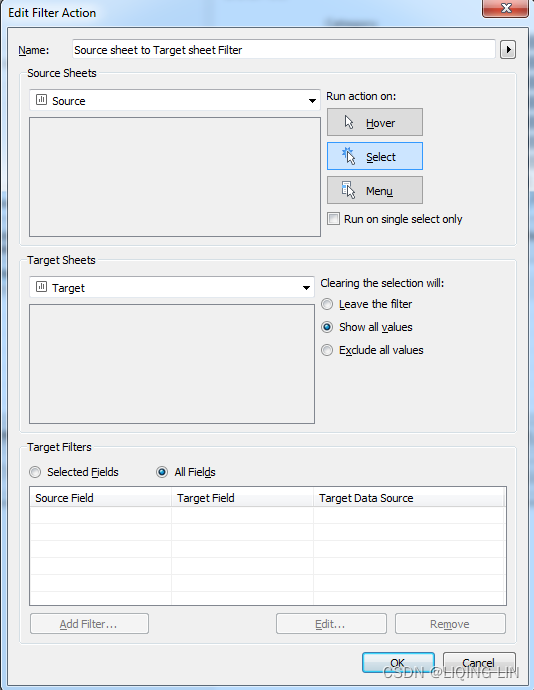Click the Edit button under filters table
Viewport: 534px width, 690px height.
click(331, 624)
